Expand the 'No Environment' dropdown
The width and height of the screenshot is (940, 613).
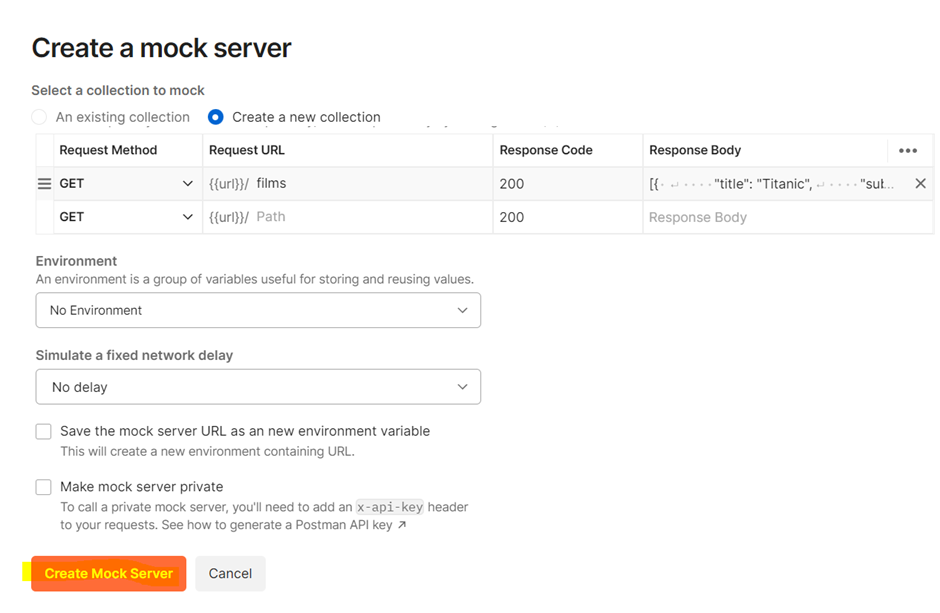coord(258,310)
